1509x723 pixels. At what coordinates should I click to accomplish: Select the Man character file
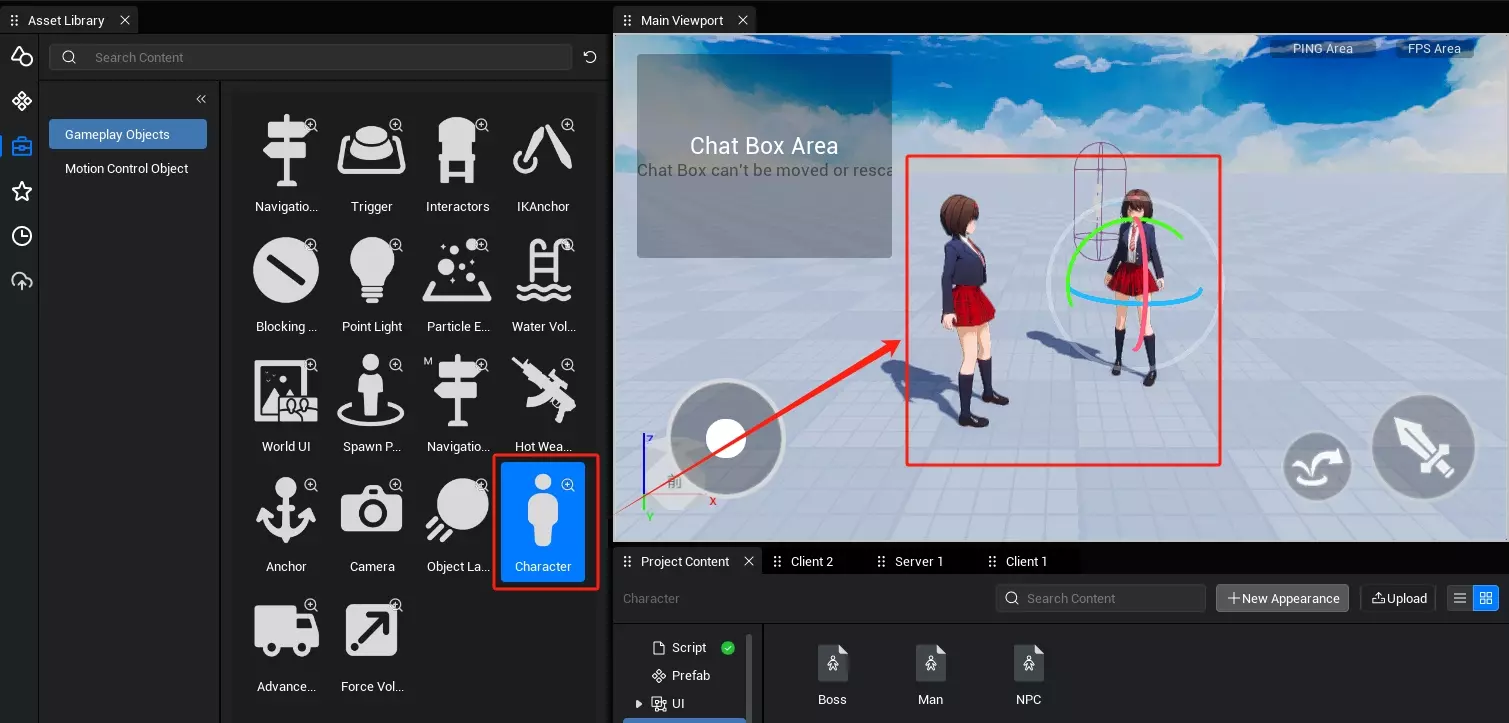[930, 675]
